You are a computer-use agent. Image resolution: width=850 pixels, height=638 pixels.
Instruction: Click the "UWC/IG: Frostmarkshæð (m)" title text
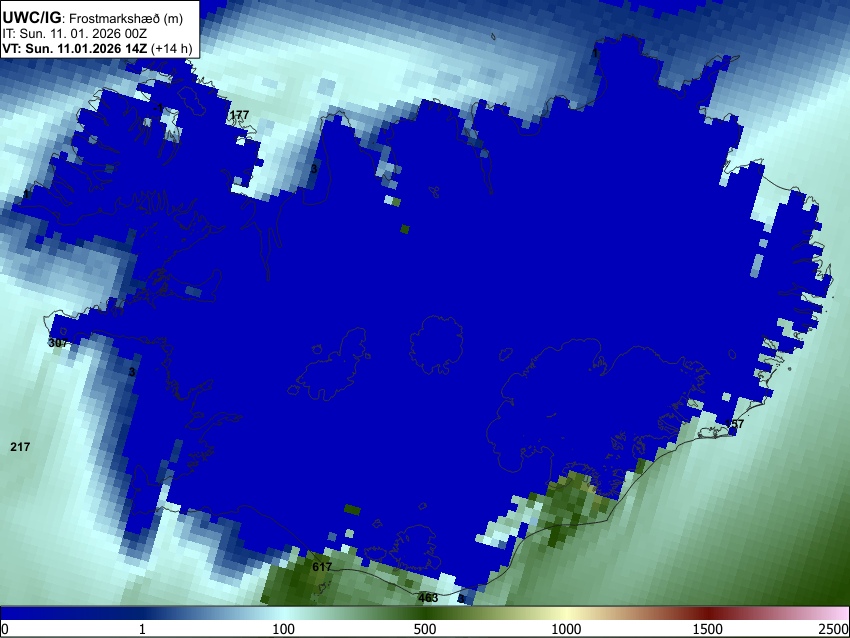[x=93, y=18]
